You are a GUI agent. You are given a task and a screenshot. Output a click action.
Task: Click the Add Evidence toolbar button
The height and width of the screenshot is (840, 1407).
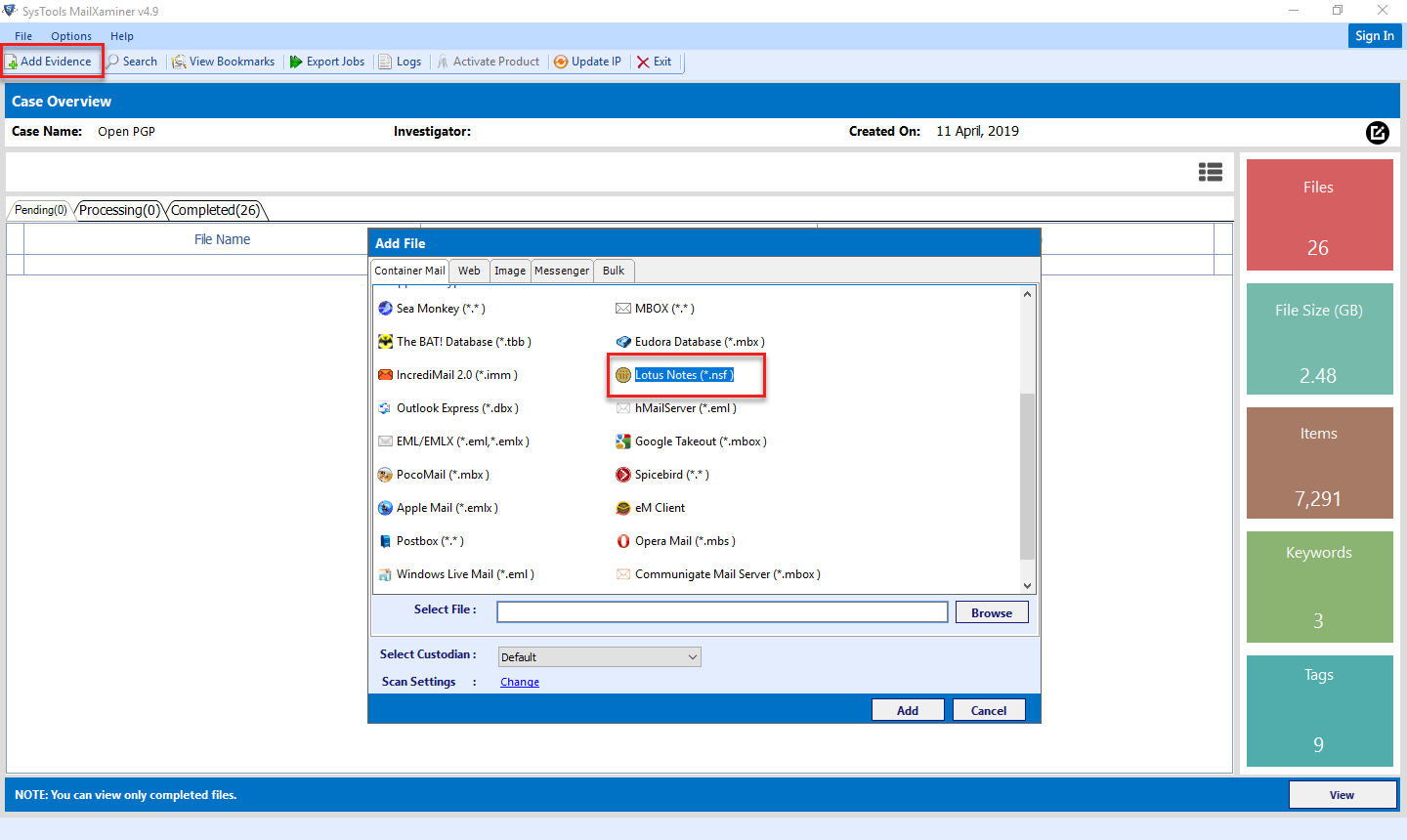50,62
